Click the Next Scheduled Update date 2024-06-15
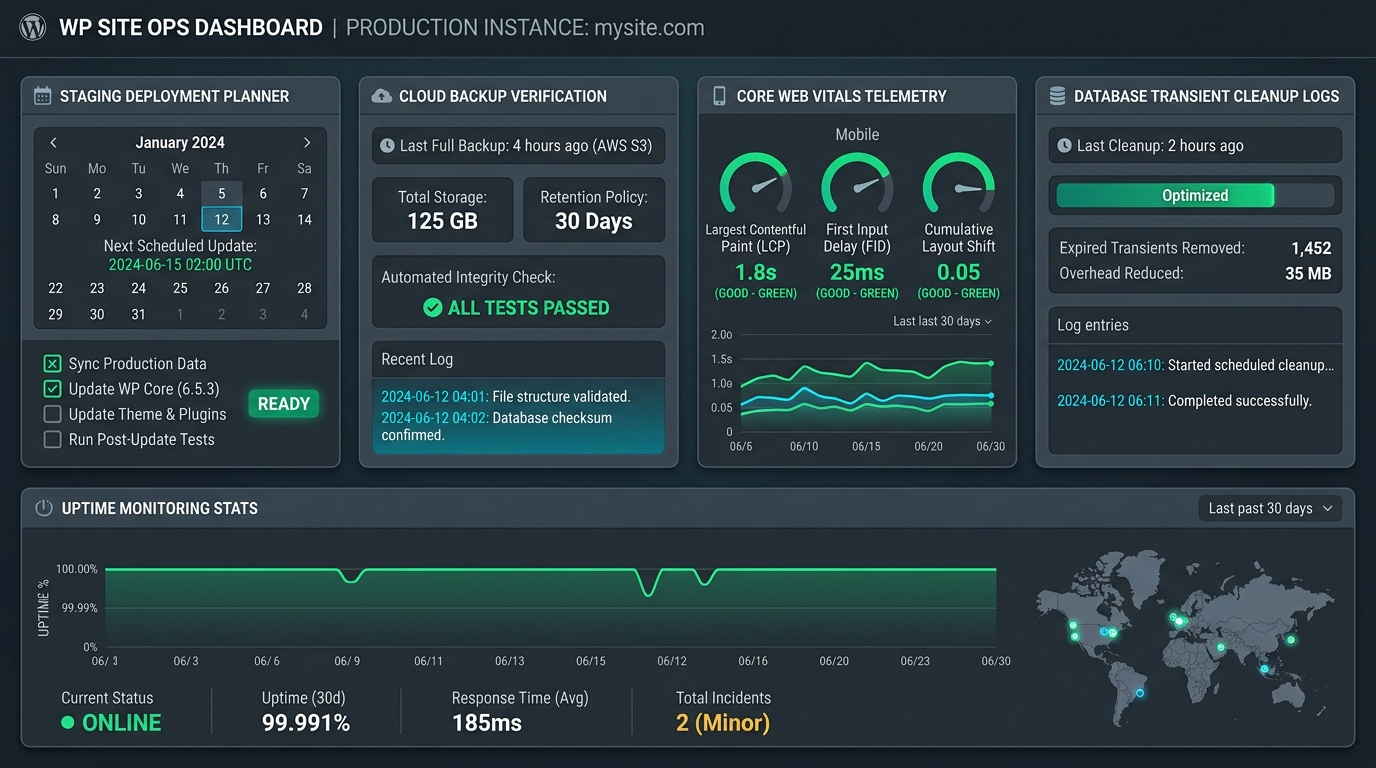Screen dimensions: 1376x768 click(x=180, y=265)
